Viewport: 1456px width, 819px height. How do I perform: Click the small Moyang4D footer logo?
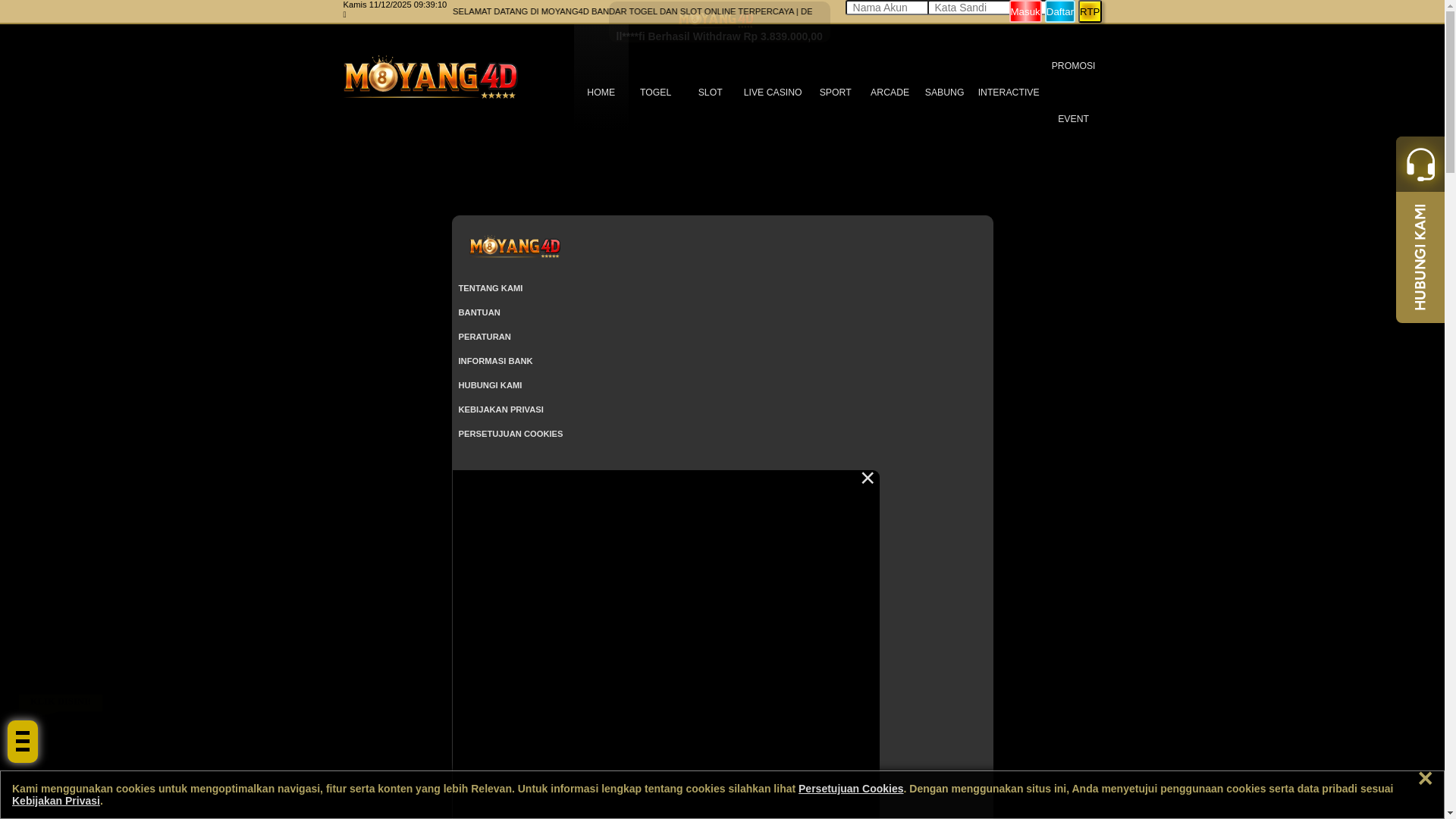pyautogui.click(x=515, y=246)
